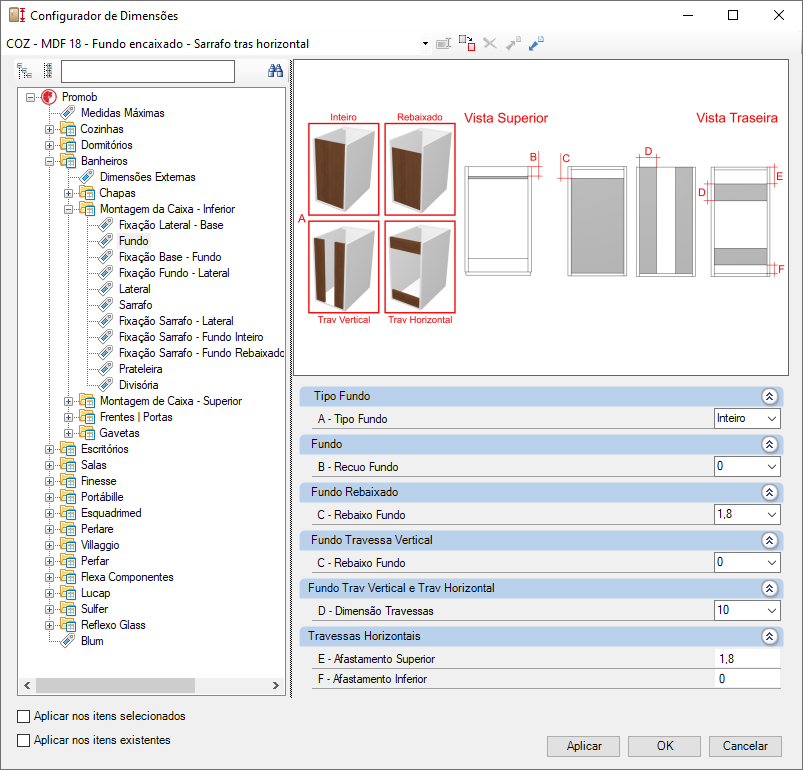Click the tag icon beside Blum
This screenshot has width=803, height=770.
68,641
